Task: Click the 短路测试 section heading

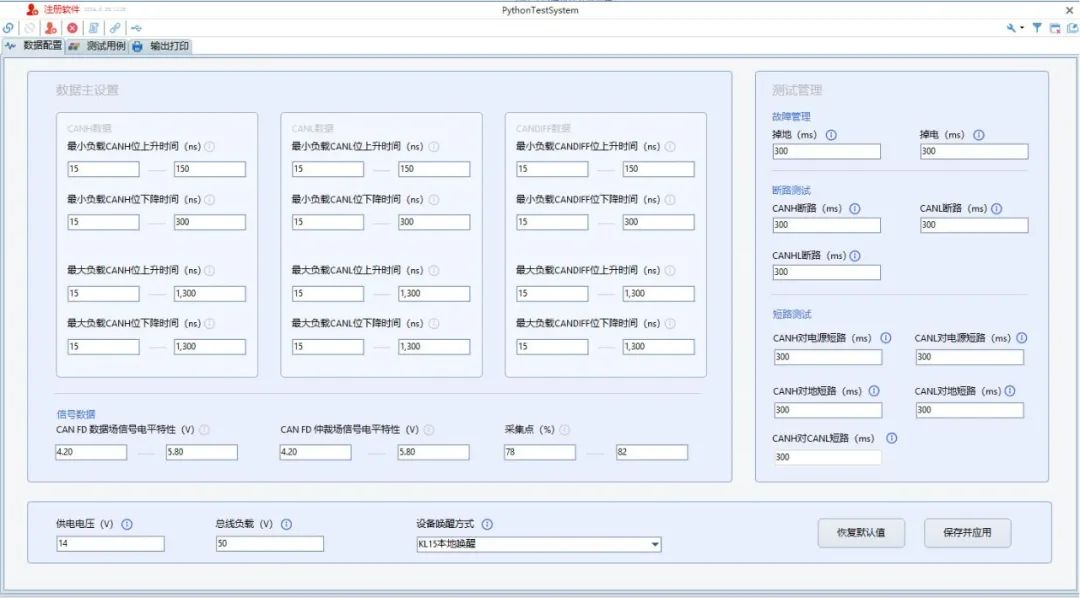Action: click(x=792, y=315)
